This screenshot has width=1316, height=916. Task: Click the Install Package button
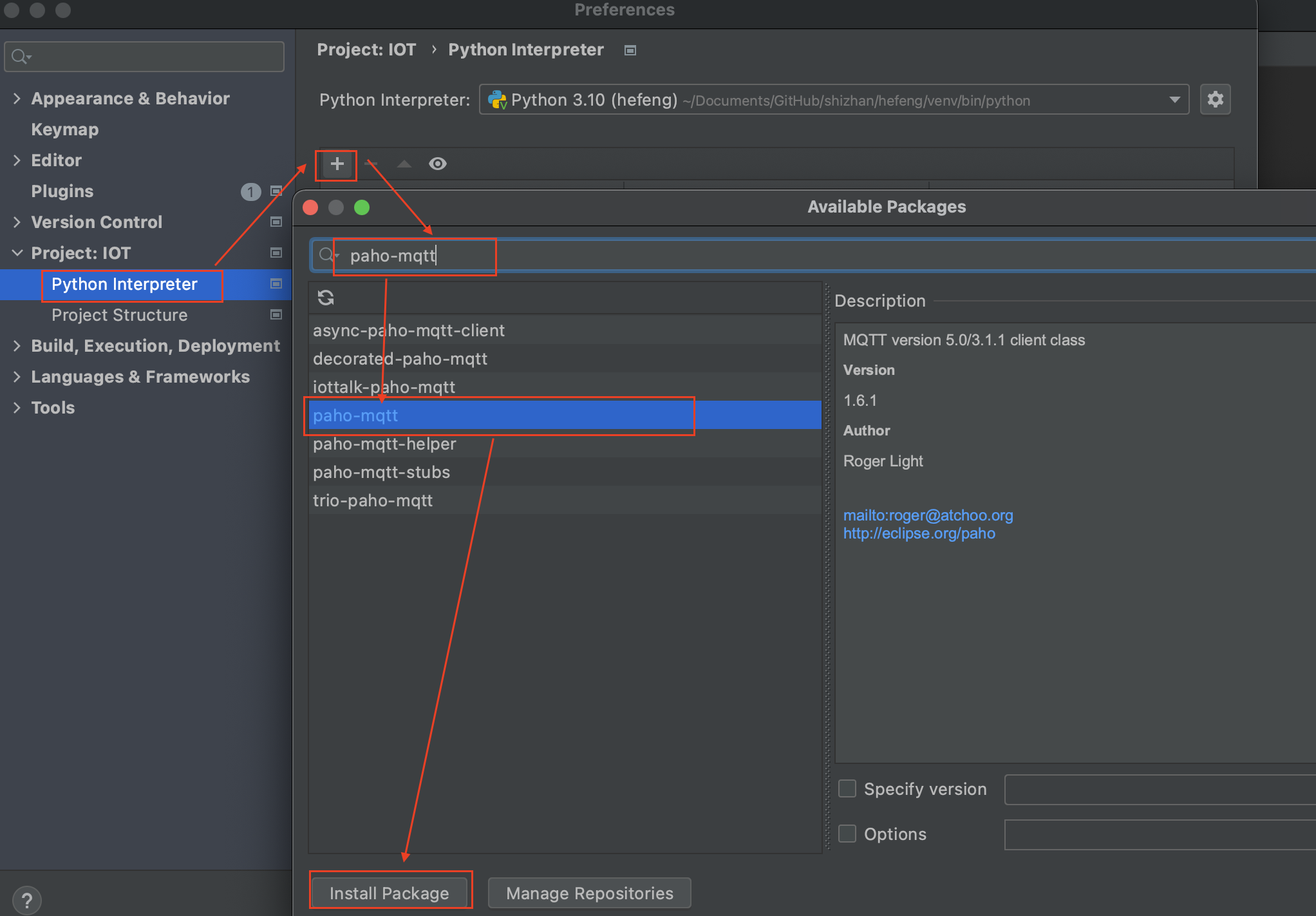389,893
